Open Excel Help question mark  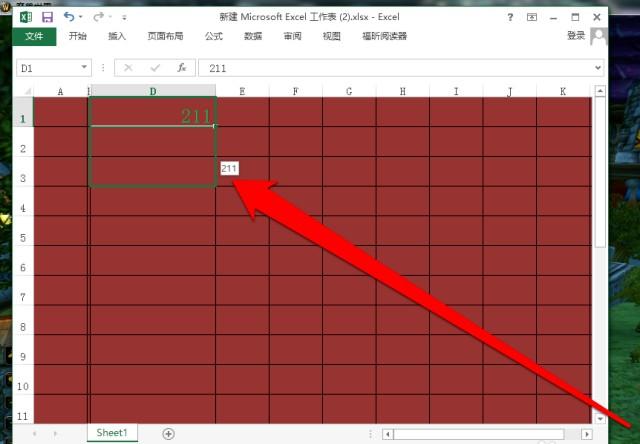tap(510, 17)
